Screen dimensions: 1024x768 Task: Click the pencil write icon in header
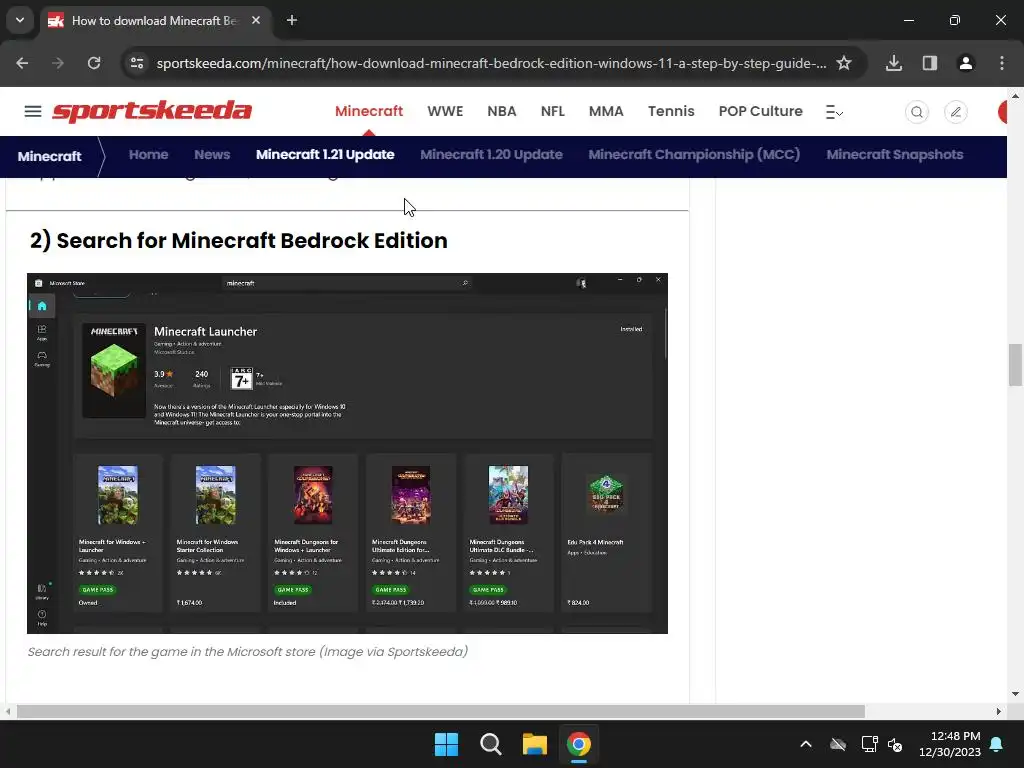tap(955, 112)
